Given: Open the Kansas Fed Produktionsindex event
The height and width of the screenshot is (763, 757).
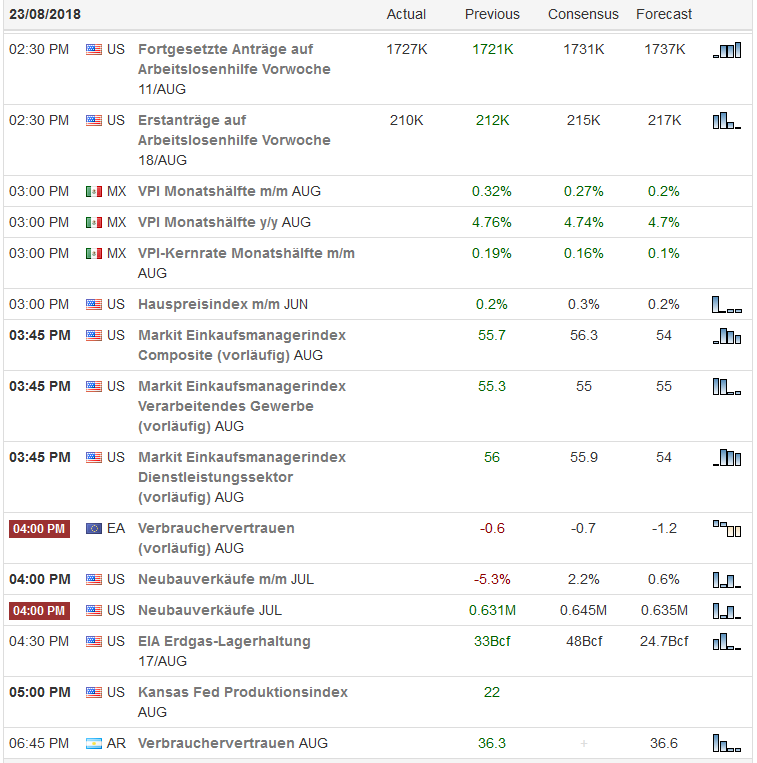Looking at the screenshot, I should point(243,692).
